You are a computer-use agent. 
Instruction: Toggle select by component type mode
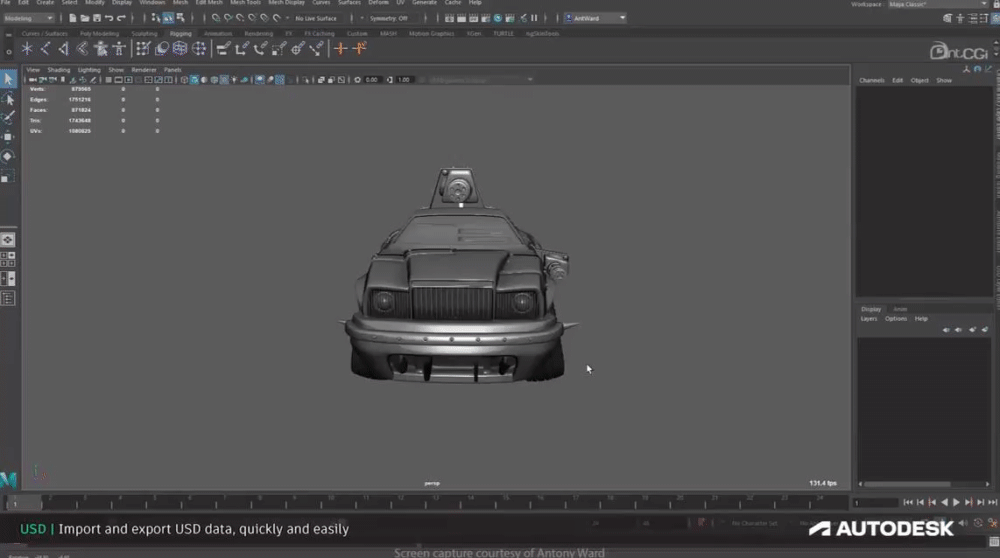(x=180, y=18)
